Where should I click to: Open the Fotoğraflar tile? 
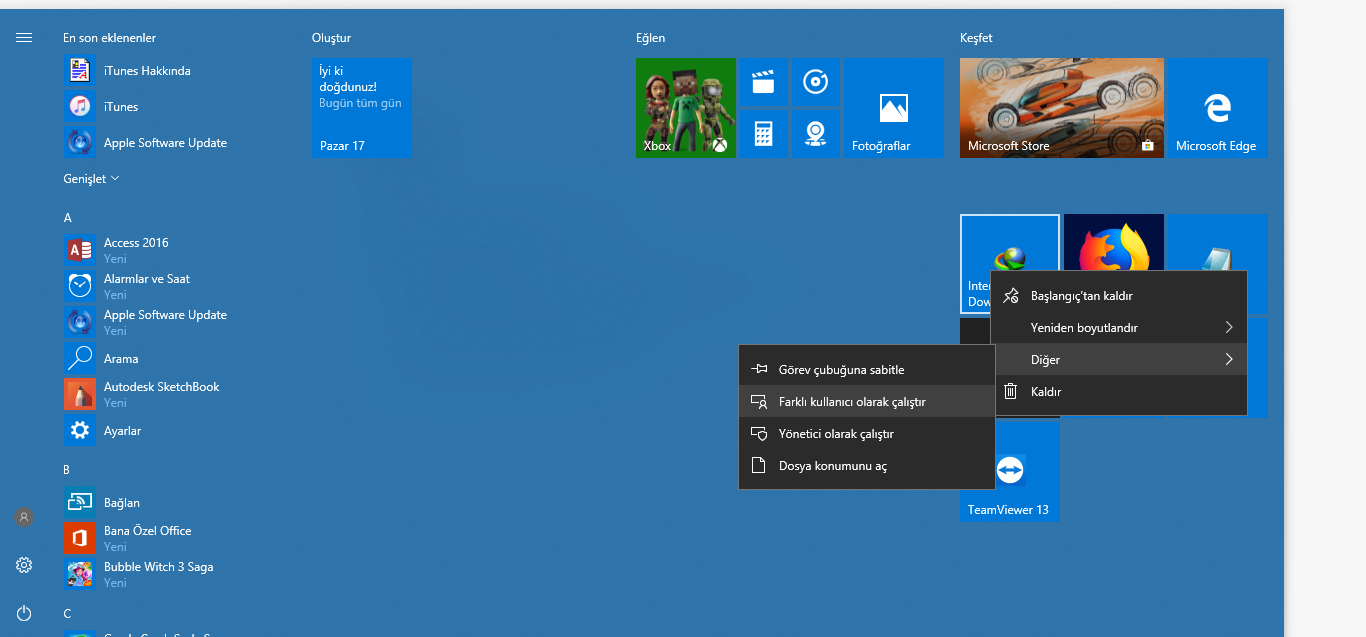[x=893, y=107]
